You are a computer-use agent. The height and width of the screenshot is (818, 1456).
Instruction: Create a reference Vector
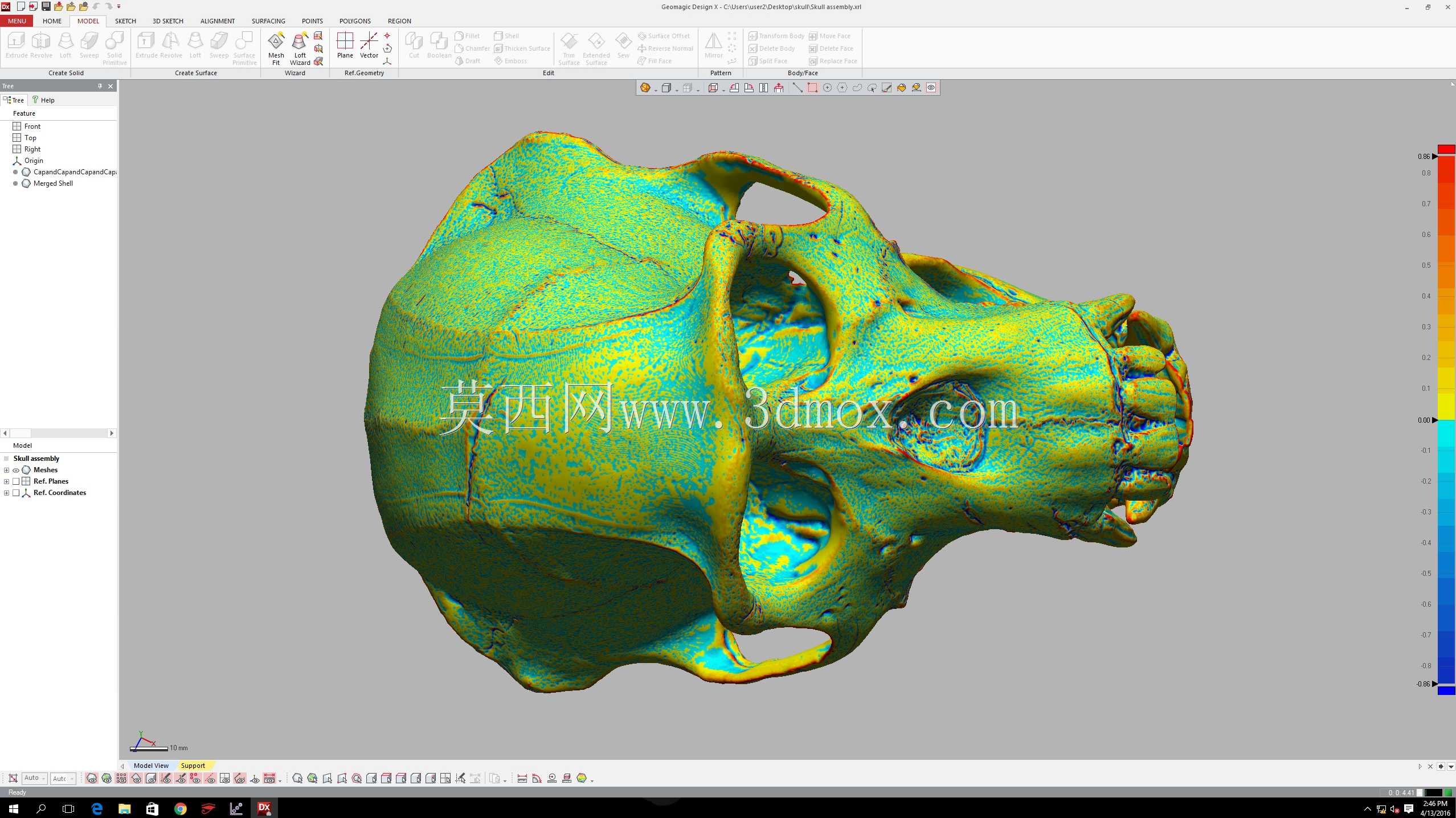pos(369,46)
